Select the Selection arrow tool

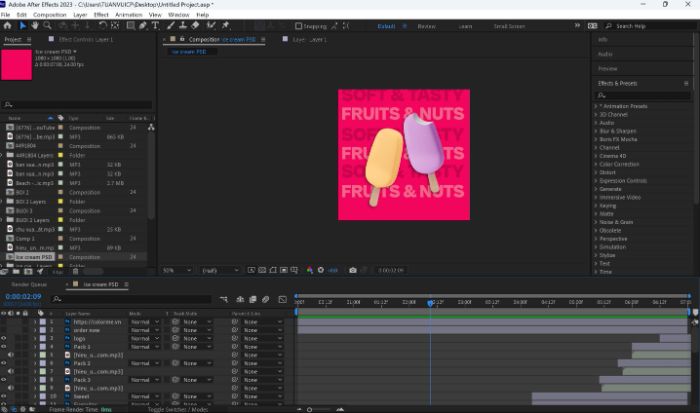click(x=22, y=26)
